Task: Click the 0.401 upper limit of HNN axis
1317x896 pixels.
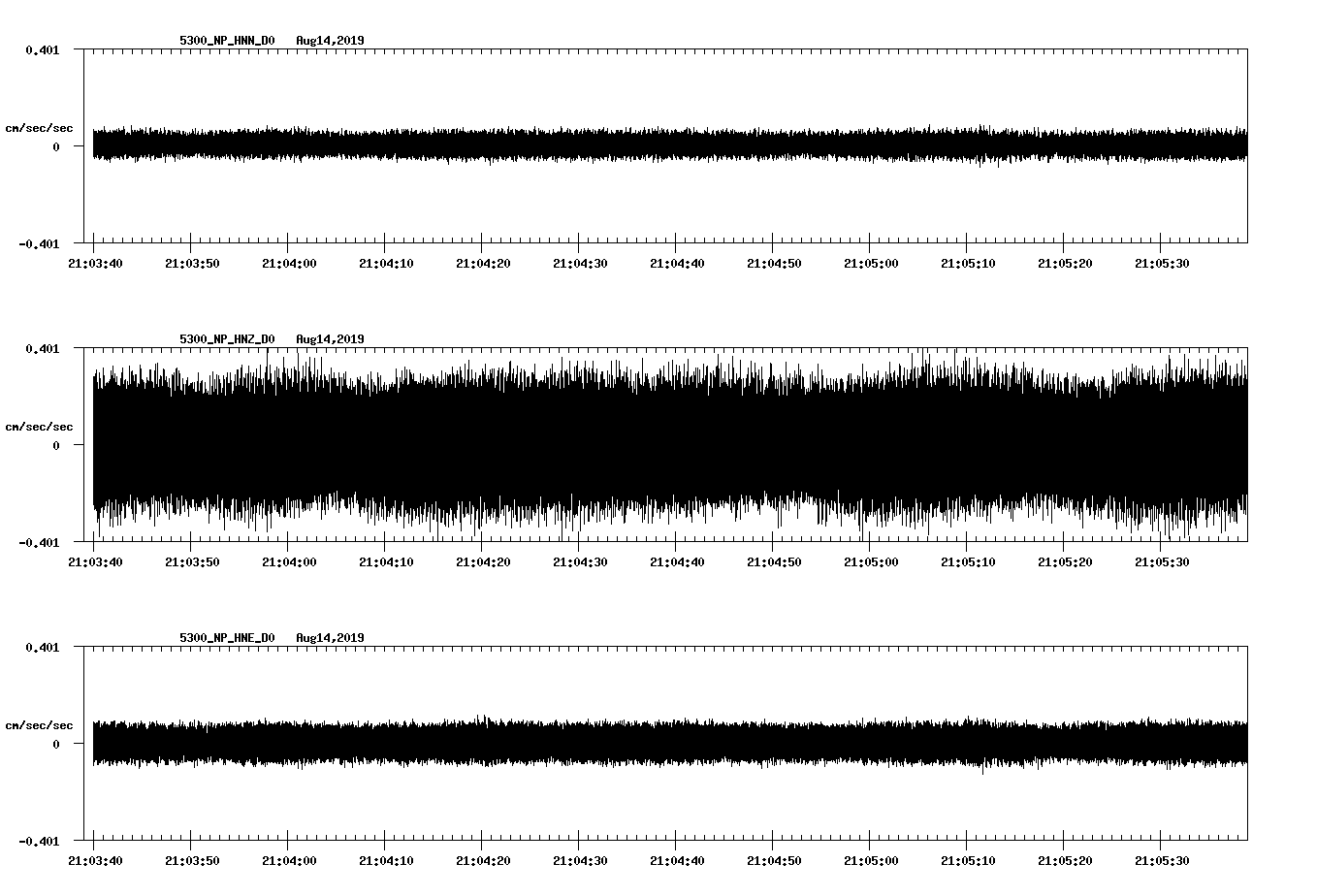Action: (42, 49)
